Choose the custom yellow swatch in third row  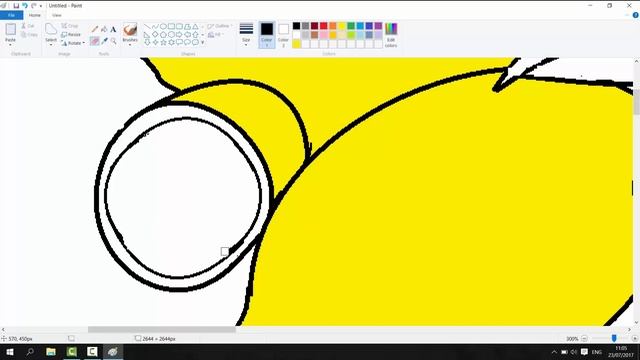[296, 44]
